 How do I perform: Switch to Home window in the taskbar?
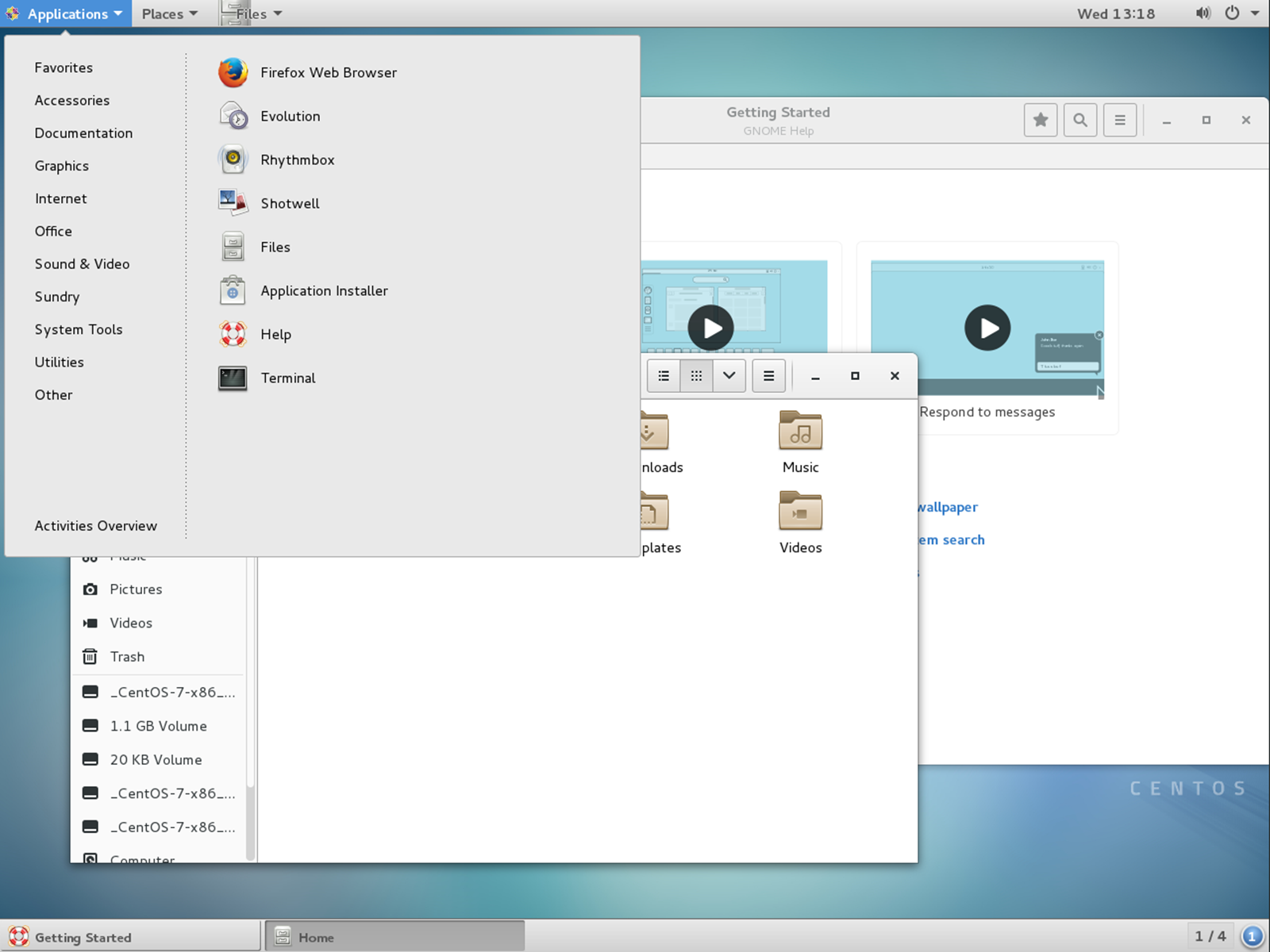pyautogui.click(x=394, y=937)
